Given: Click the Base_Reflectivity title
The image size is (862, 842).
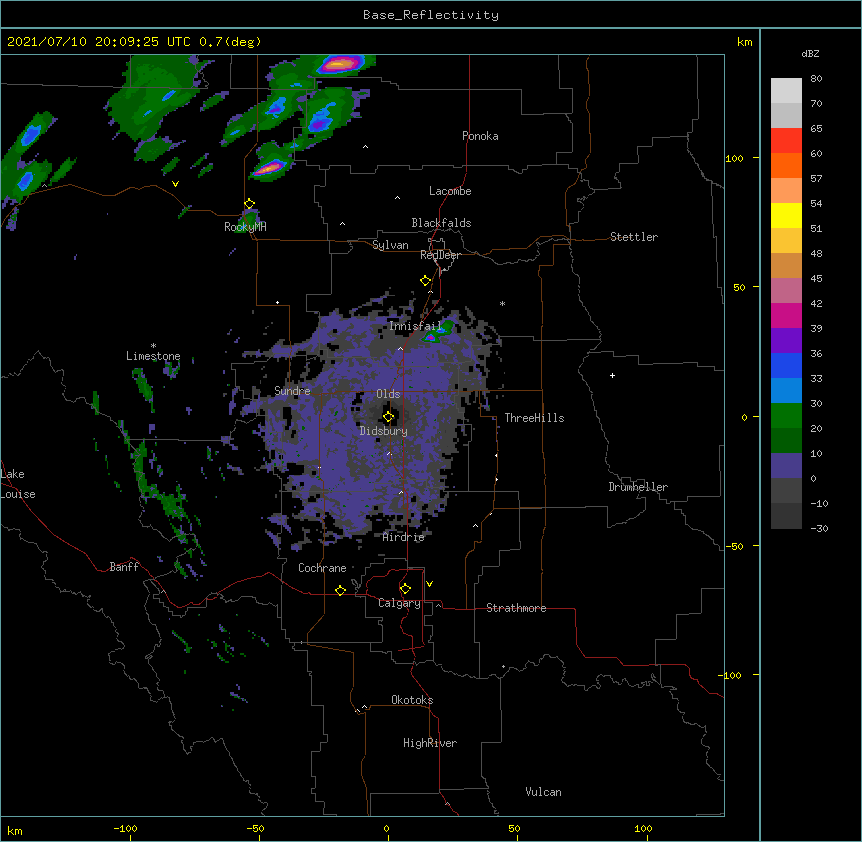Looking at the screenshot, I should [x=431, y=15].
